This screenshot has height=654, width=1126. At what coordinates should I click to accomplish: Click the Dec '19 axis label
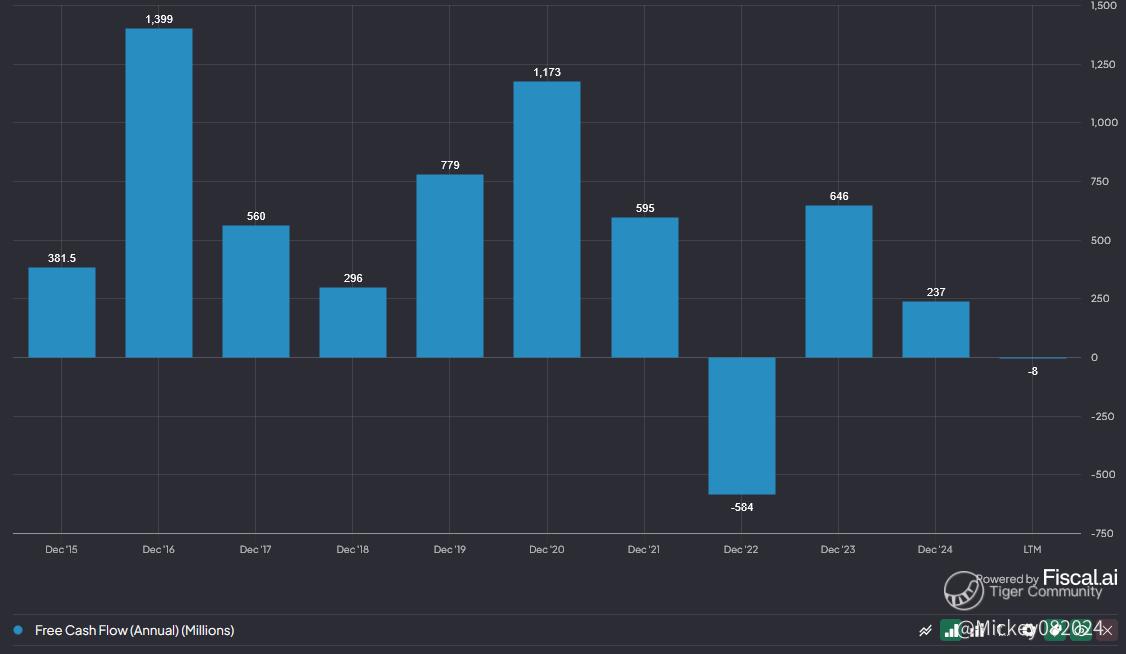pyautogui.click(x=450, y=549)
